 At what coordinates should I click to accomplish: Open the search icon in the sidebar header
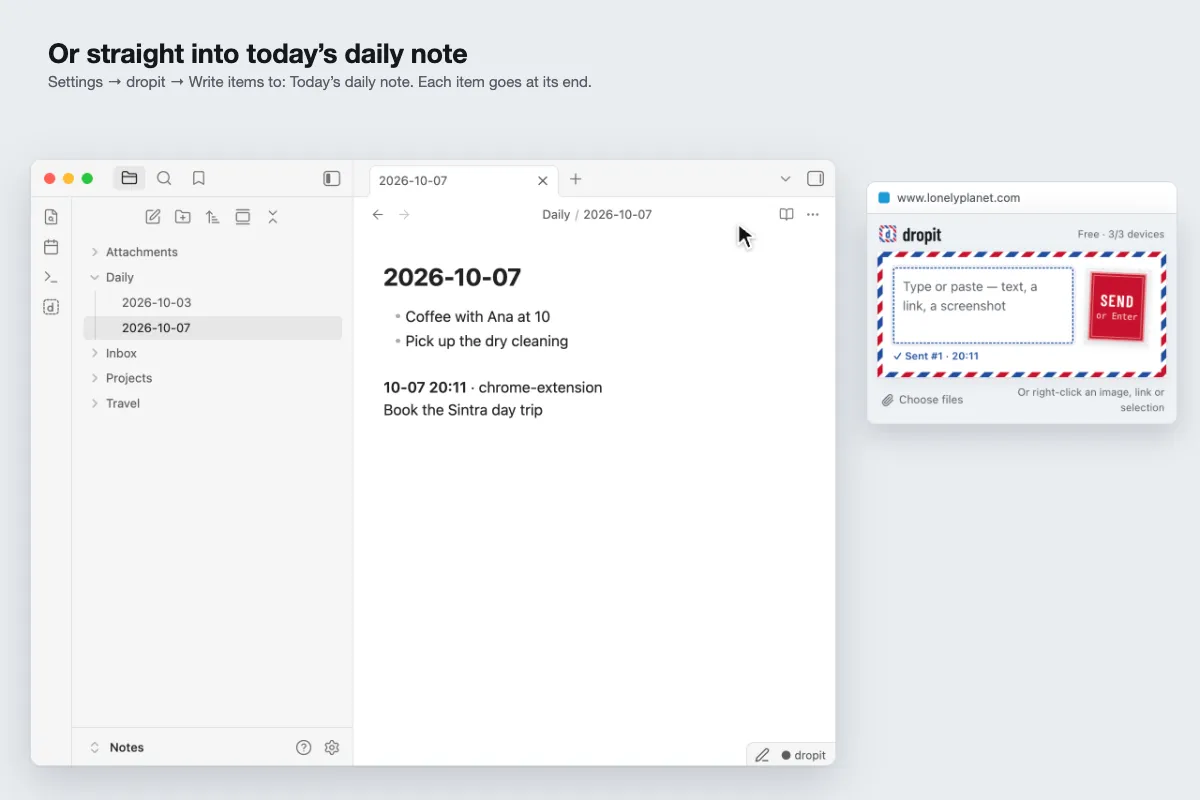pos(164,179)
